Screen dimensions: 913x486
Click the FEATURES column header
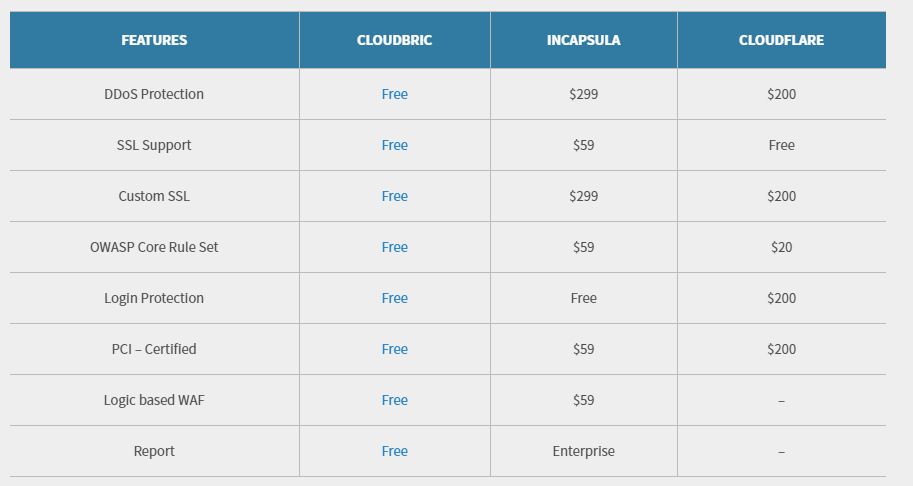(154, 40)
